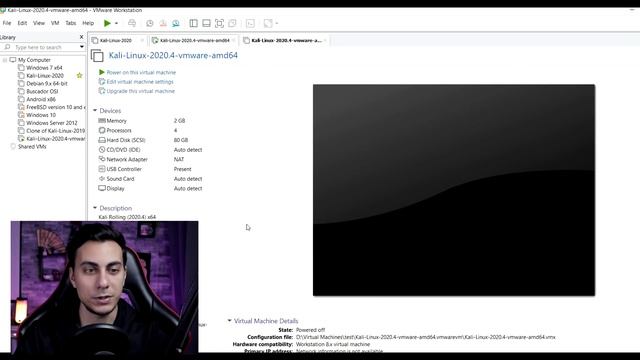640x360 pixels.
Task: Collapse the Description section
Action: point(95,208)
